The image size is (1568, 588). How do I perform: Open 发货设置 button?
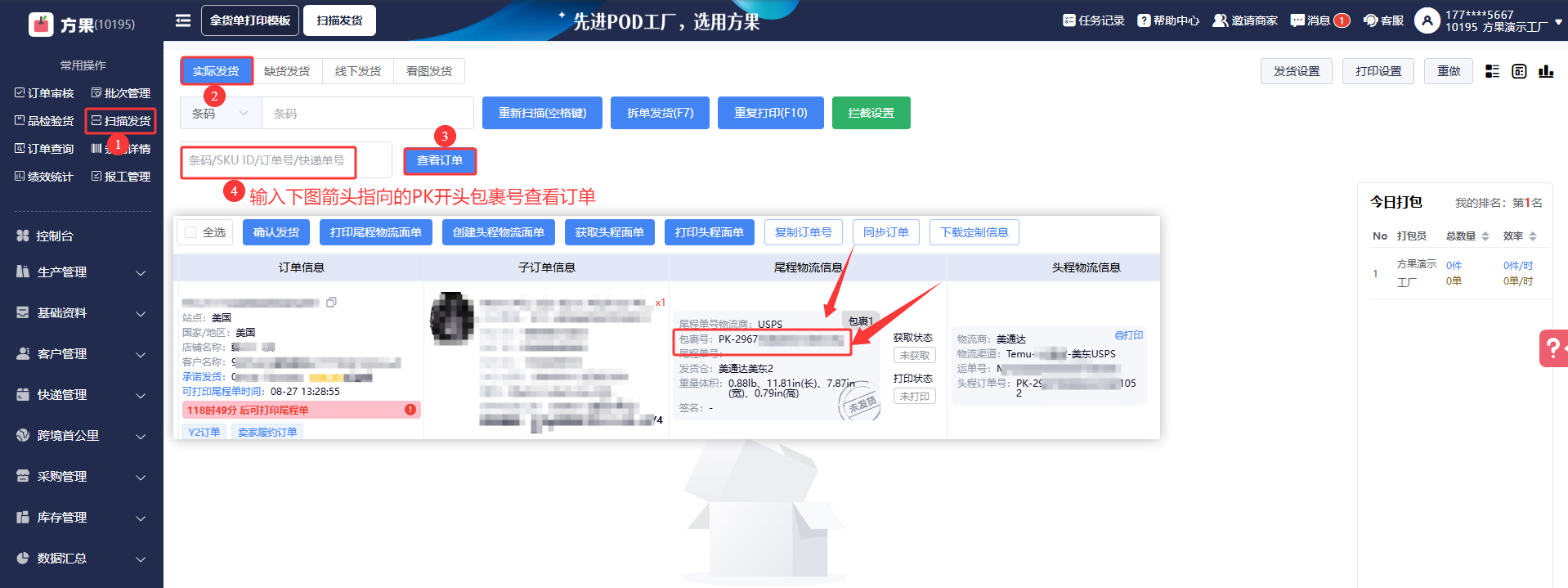pyautogui.click(x=1297, y=71)
